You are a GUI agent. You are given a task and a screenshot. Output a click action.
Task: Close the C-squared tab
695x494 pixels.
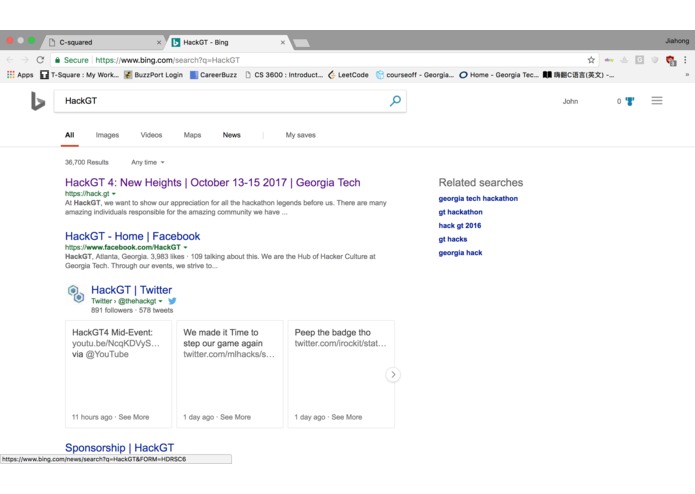(x=159, y=43)
